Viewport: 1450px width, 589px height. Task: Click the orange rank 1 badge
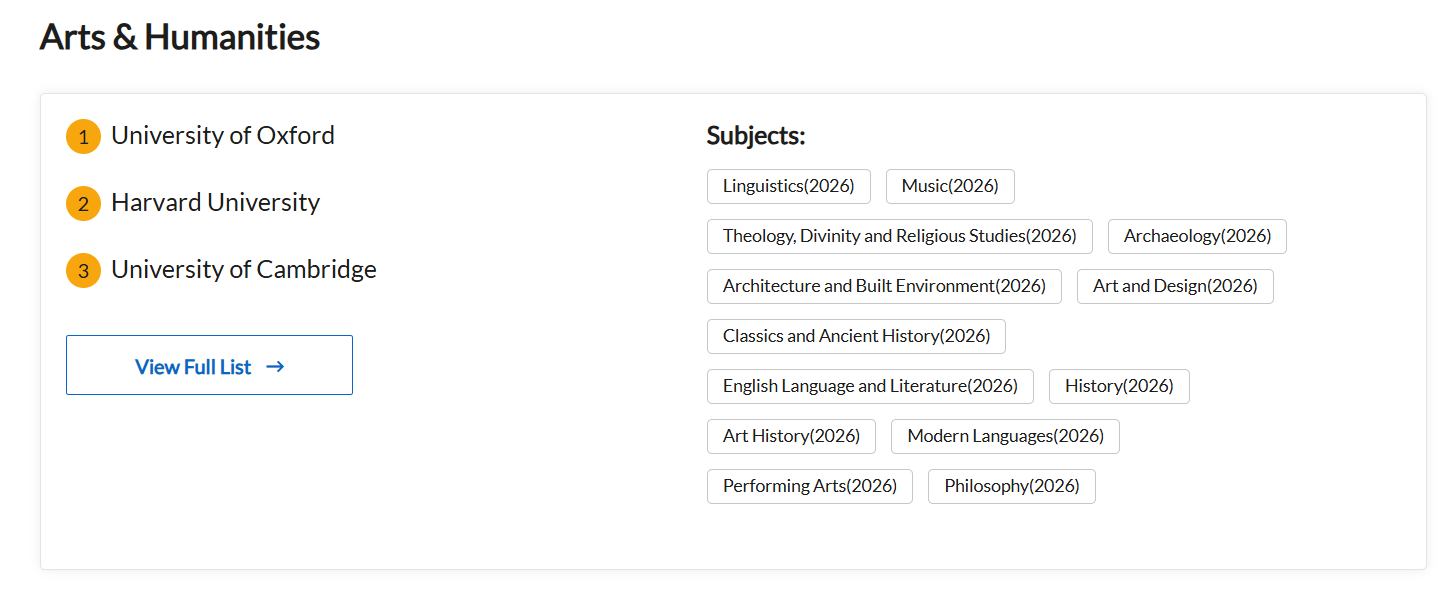pyautogui.click(x=83, y=137)
